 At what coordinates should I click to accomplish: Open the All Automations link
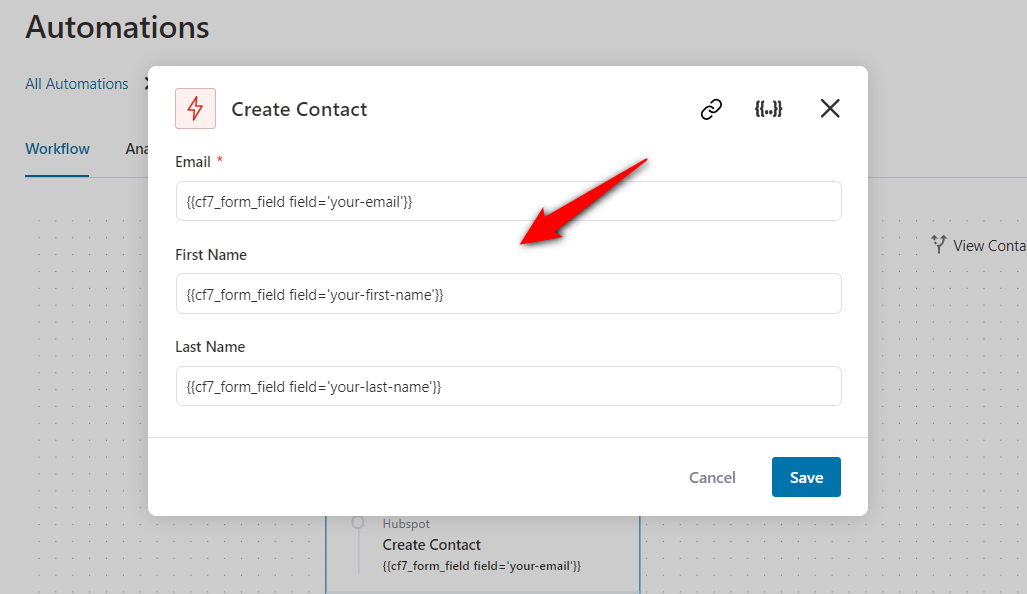pyautogui.click(x=76, y=84)
